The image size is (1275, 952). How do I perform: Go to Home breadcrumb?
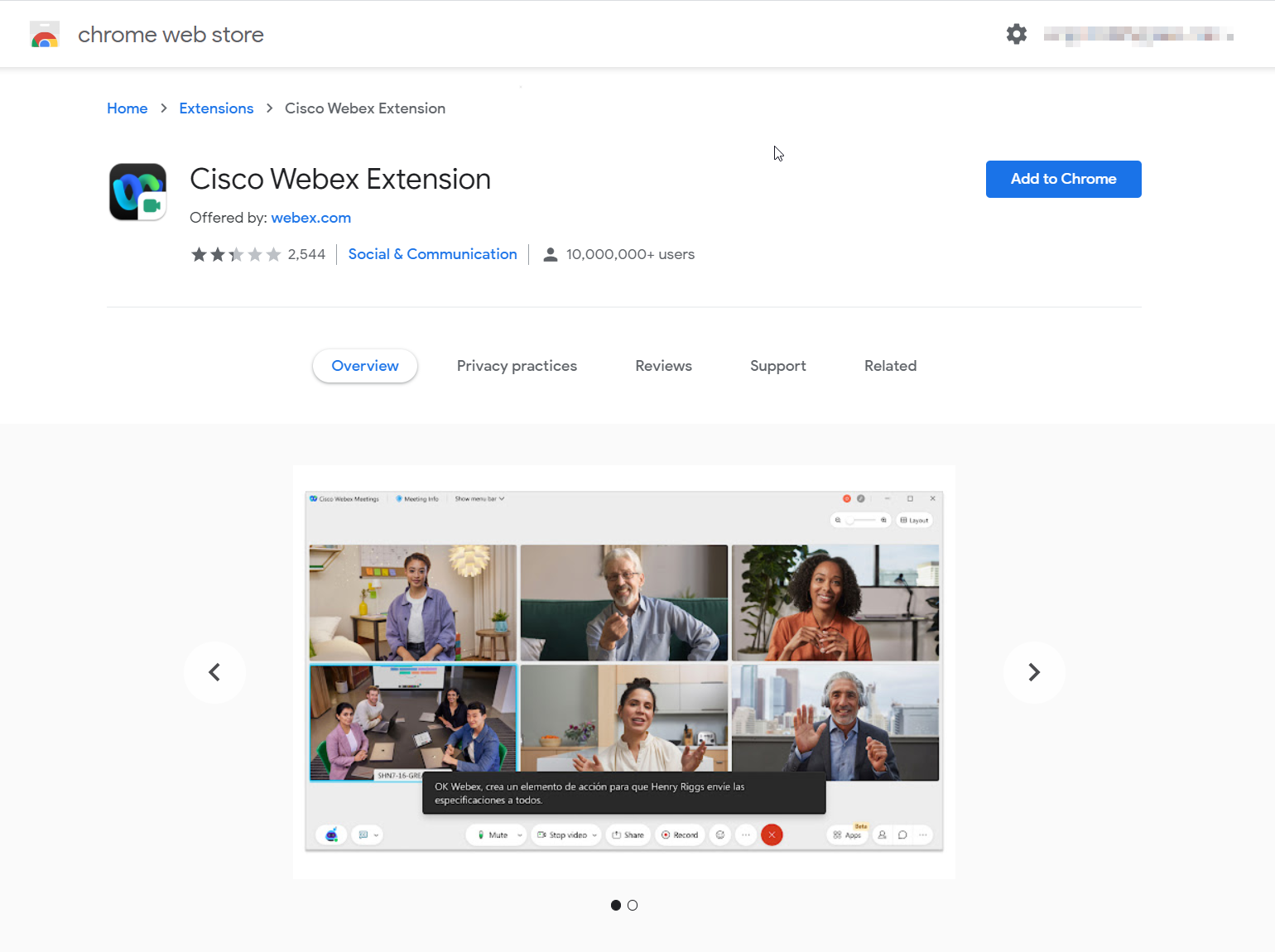tap(127, 108)
